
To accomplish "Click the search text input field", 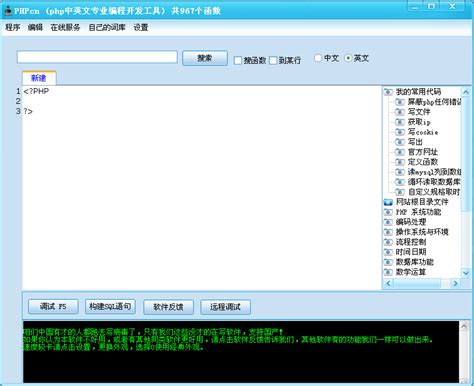I will (x=97, y=57).
